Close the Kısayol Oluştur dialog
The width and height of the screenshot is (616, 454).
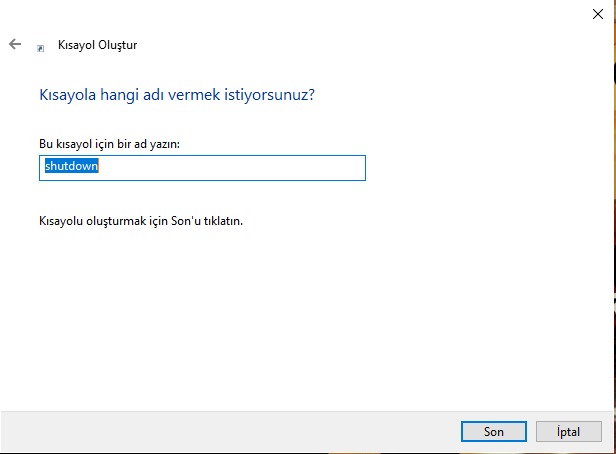(x=598, y=14)
